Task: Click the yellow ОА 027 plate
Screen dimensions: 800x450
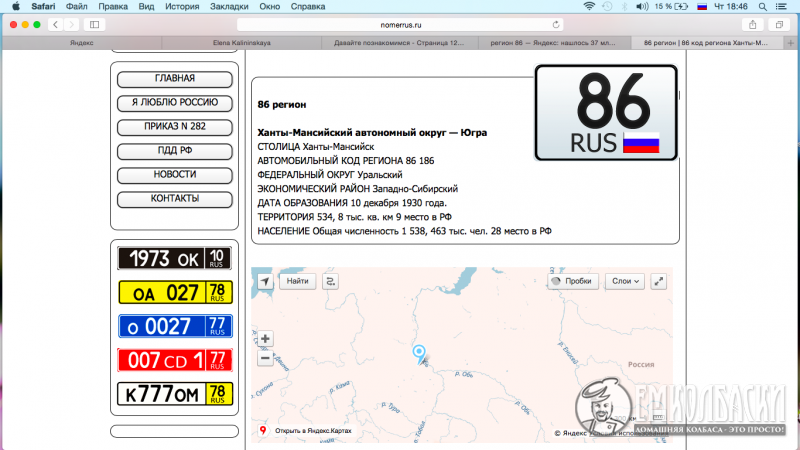Action: coord(175,292)
